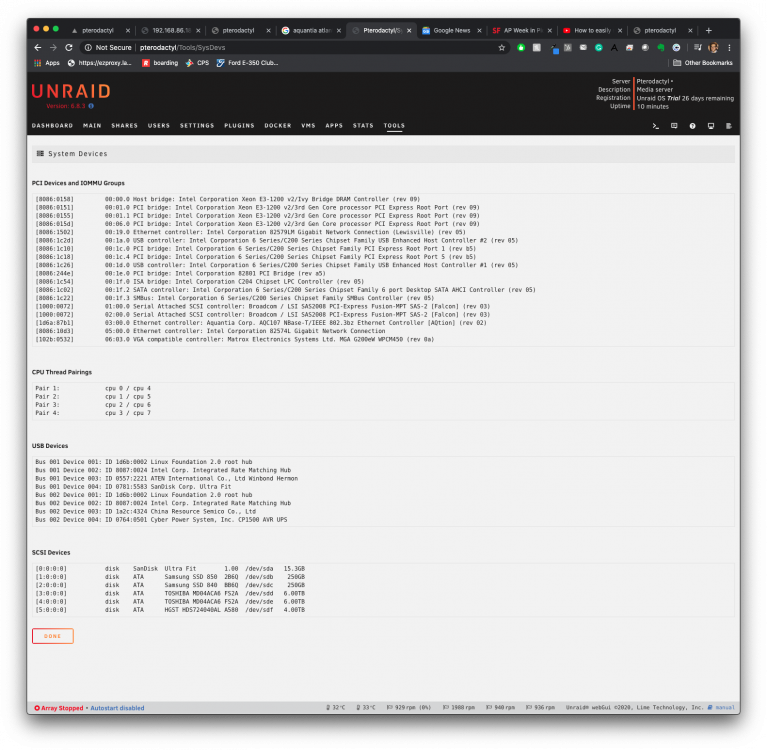Click the SanDisk Ultra Fit /dev/sda row
Viewport: 767px width, 750px height.
tap(170, 568)
